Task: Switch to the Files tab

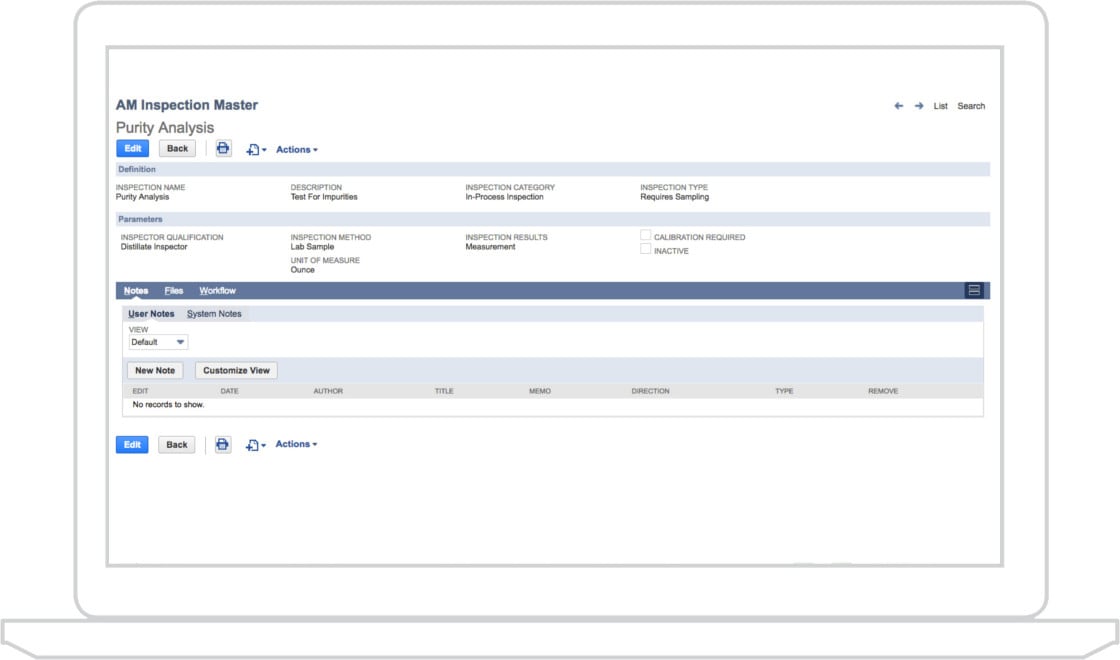Action: 174,291
